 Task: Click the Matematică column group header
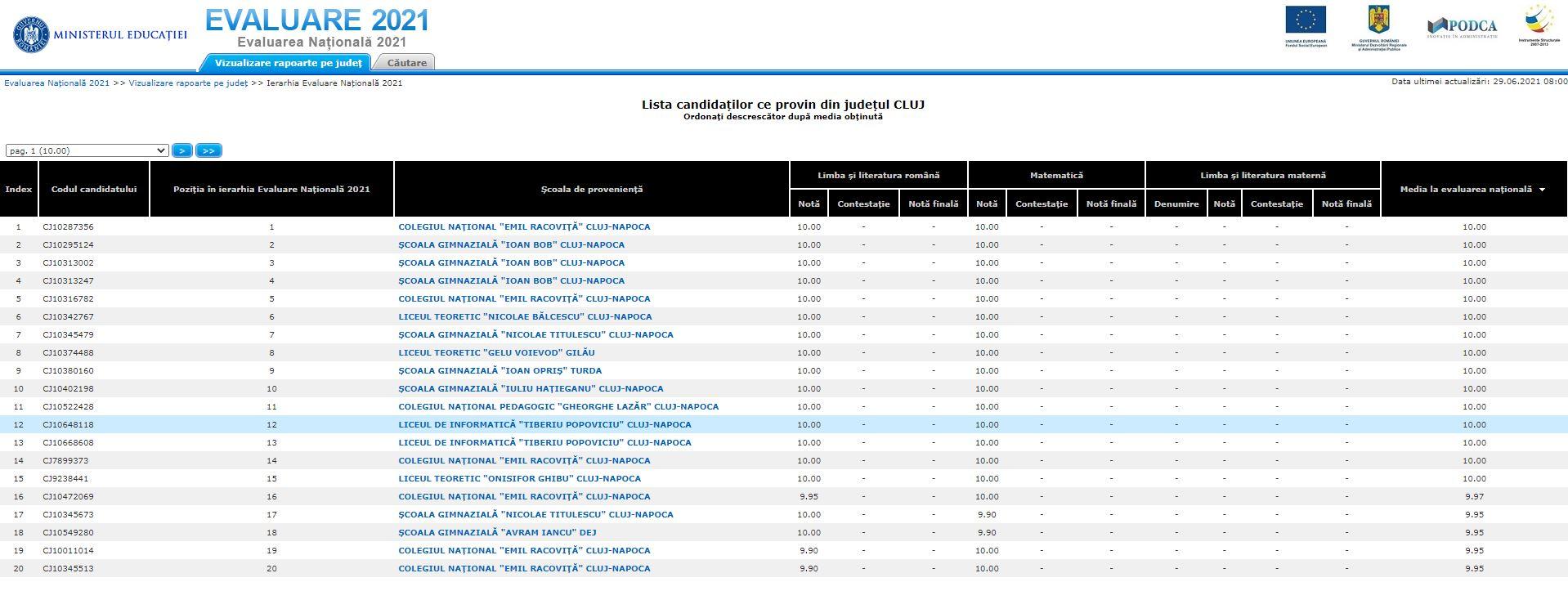1056,175
